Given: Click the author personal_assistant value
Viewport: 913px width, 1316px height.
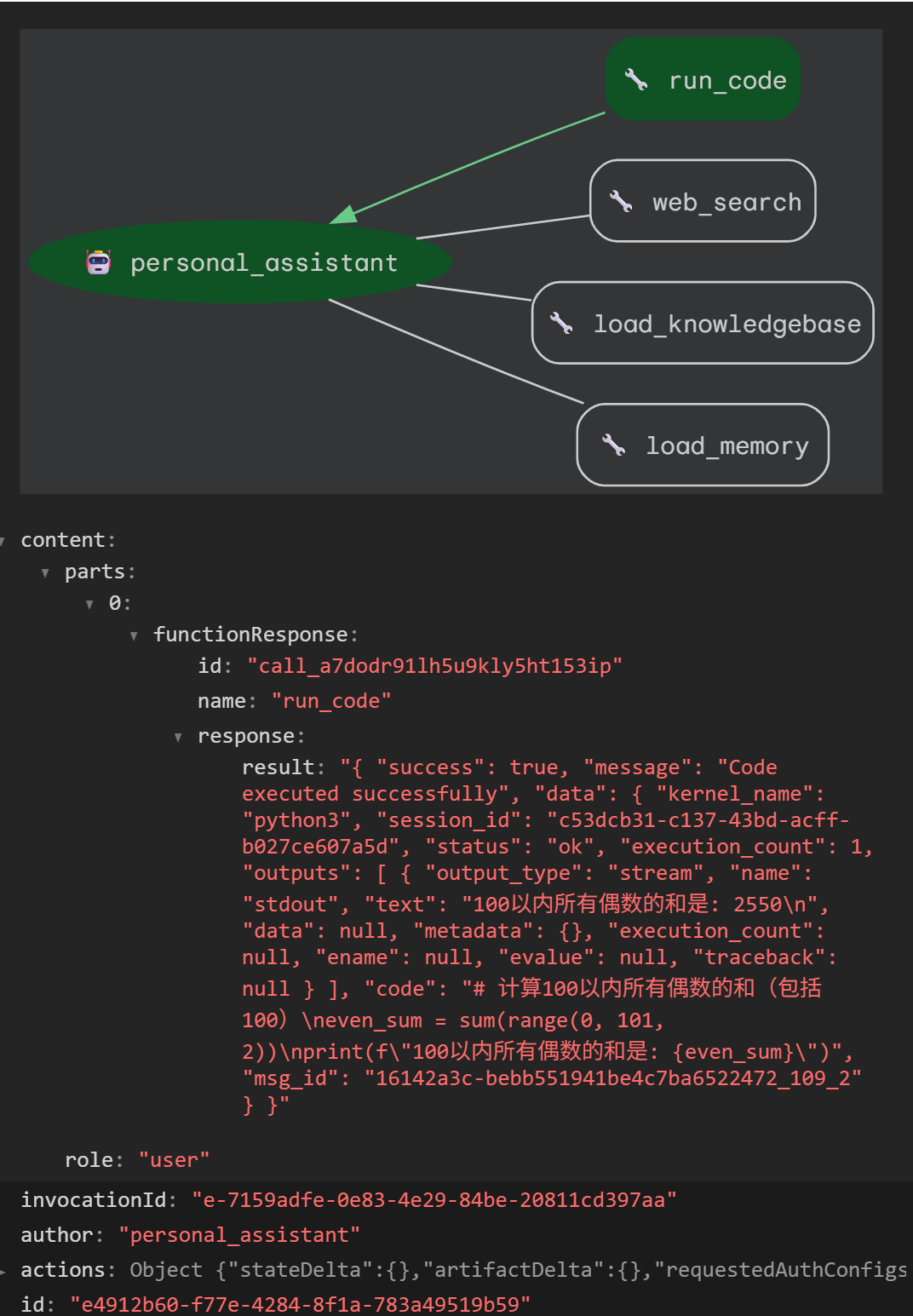Looking at the screenshot, I should [x=239, y=1235].
